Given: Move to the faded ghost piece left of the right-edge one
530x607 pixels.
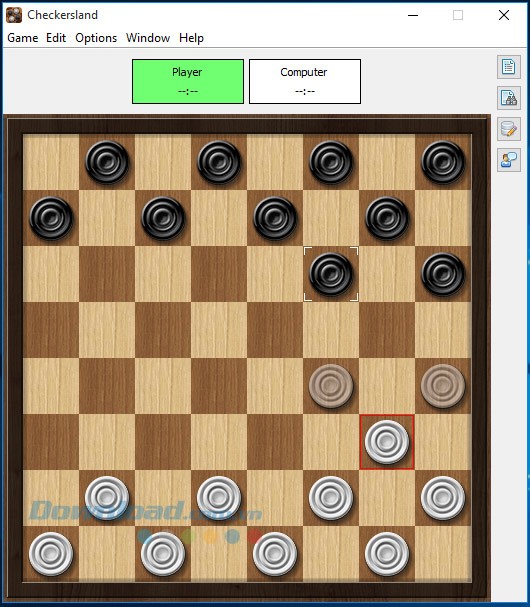Looking at the screenshot, I should click(331, 386).
